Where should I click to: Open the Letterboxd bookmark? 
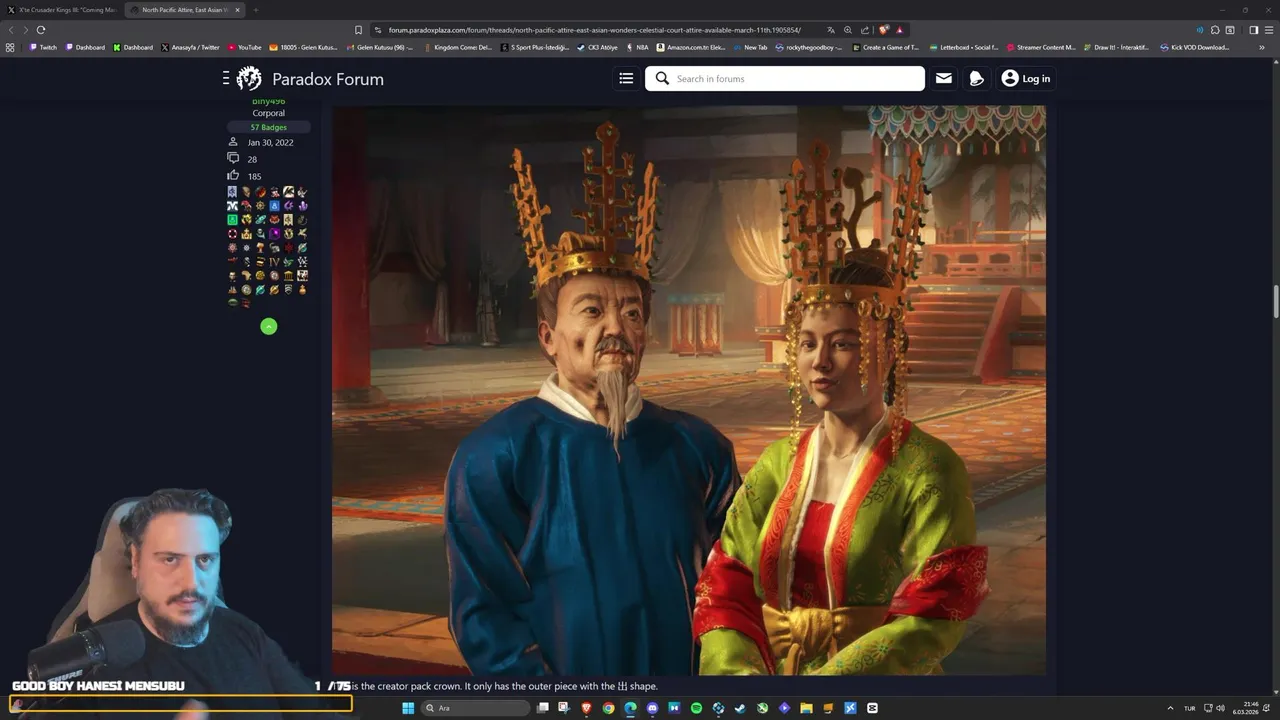[965, 47]
